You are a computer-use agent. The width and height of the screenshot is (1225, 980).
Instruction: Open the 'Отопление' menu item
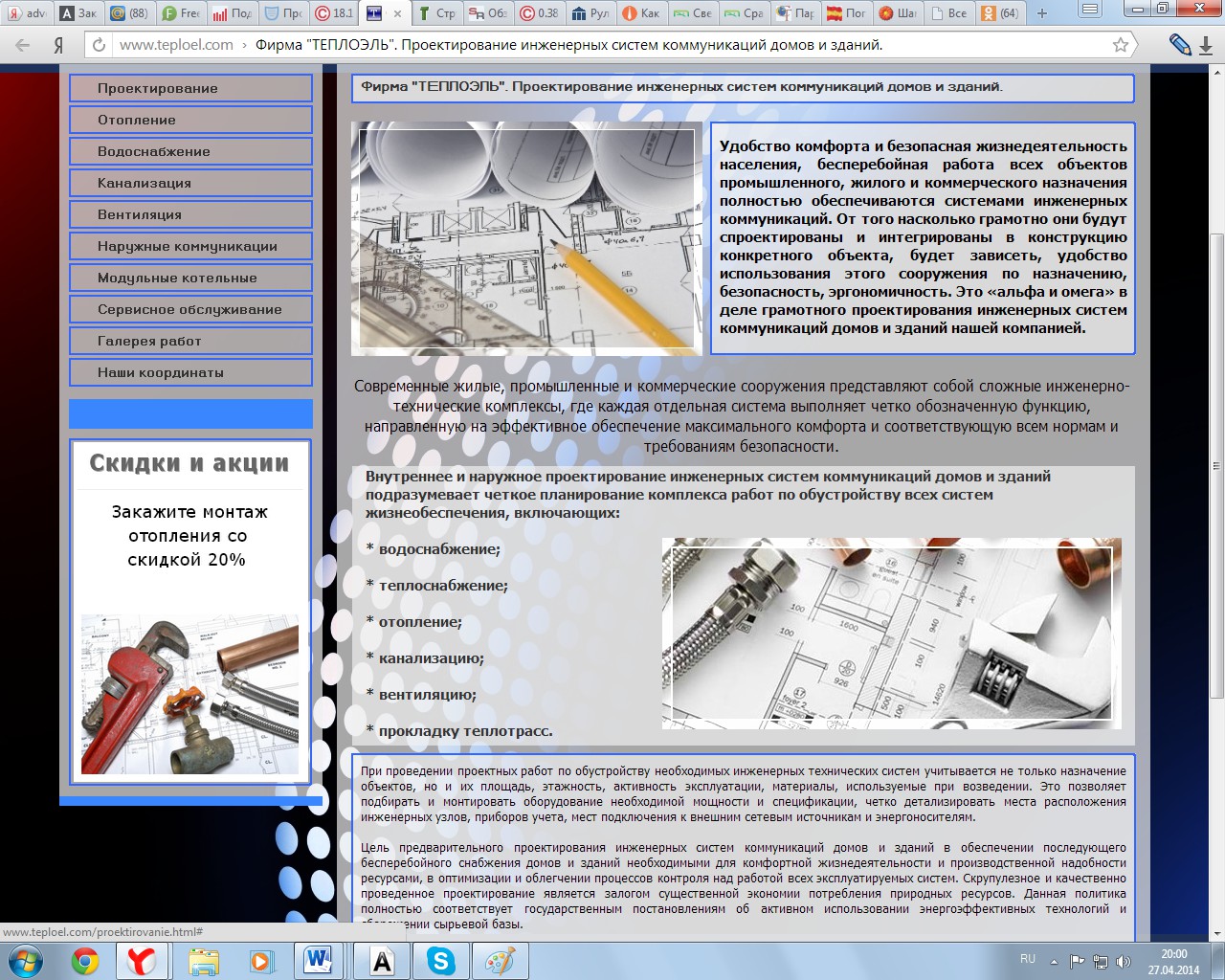[190, 120]
